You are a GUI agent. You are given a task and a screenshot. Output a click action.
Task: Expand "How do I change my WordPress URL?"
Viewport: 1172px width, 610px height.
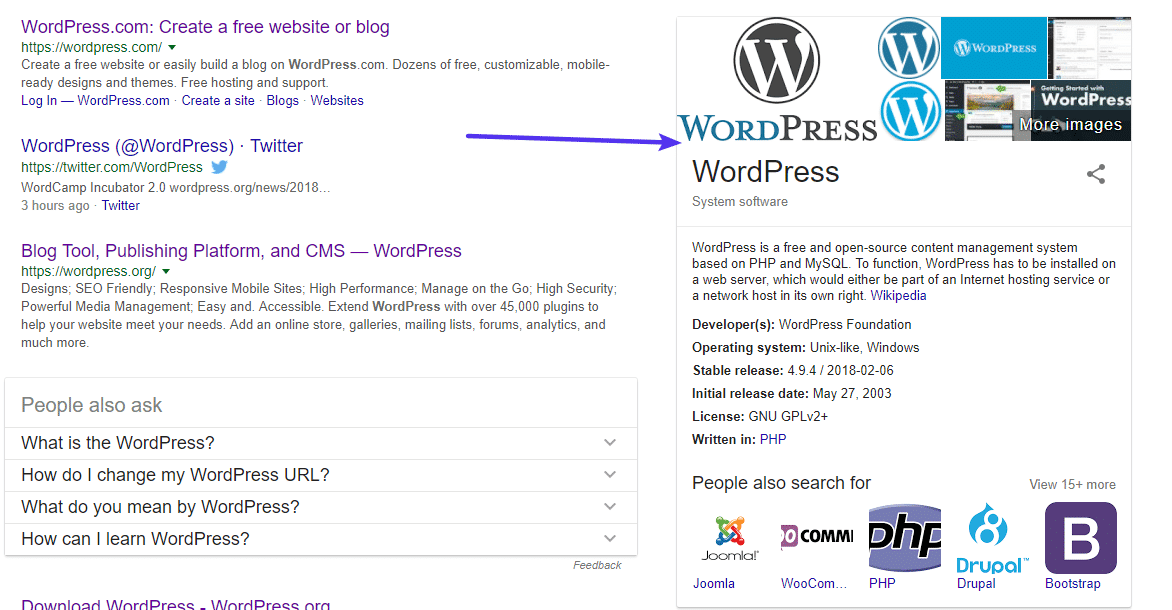coord(610,475)
